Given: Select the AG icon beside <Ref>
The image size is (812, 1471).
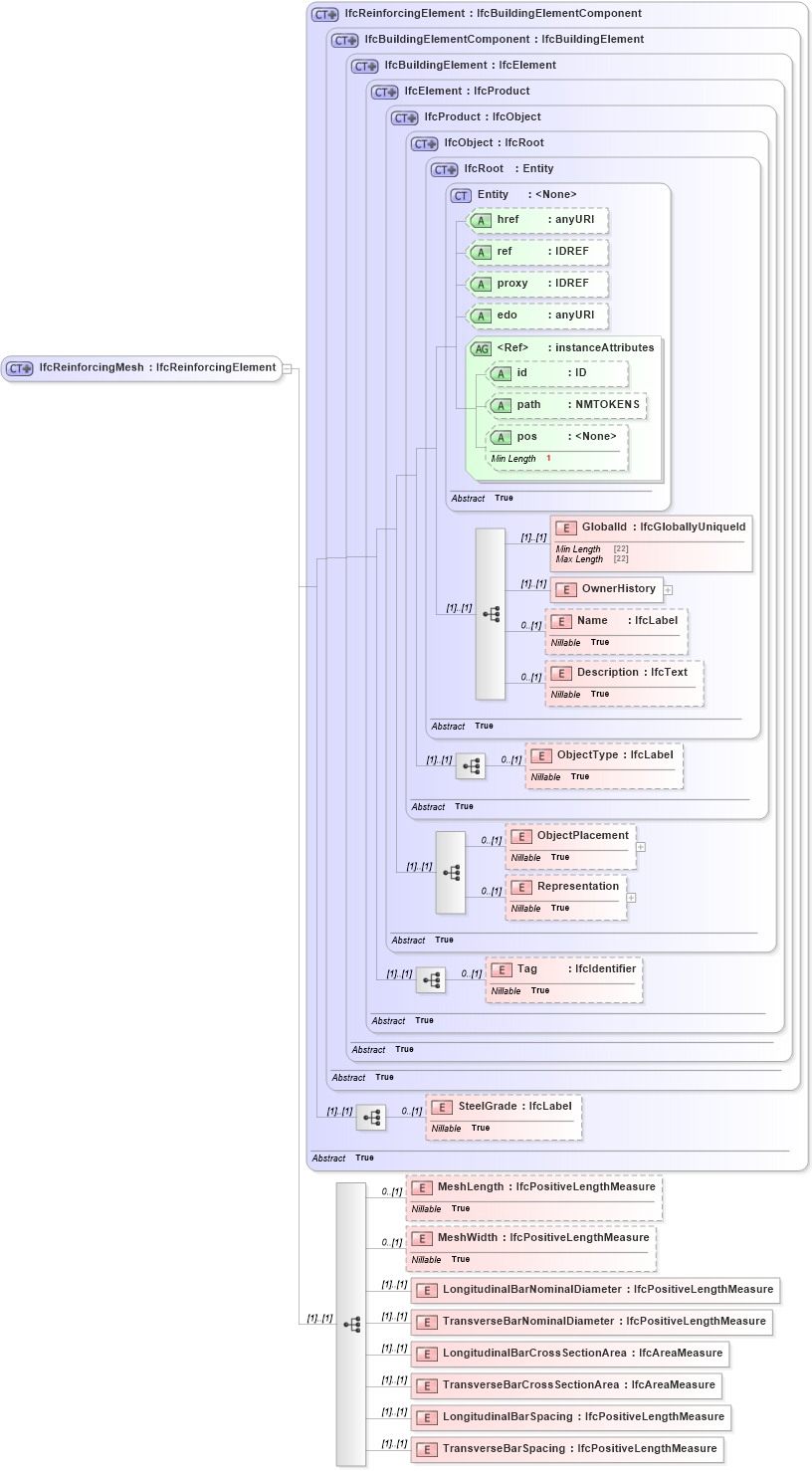Looking at the screenshot, I should 480,348.
